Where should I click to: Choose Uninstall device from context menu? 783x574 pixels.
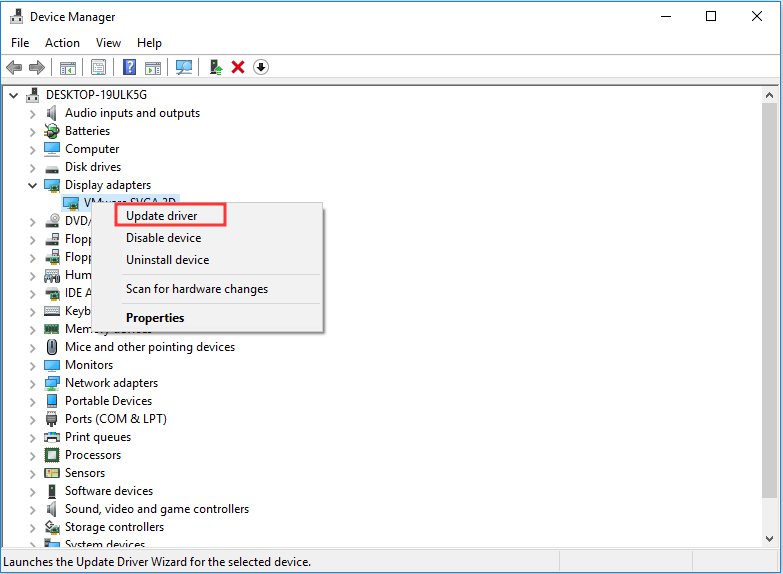coord(208,260)
